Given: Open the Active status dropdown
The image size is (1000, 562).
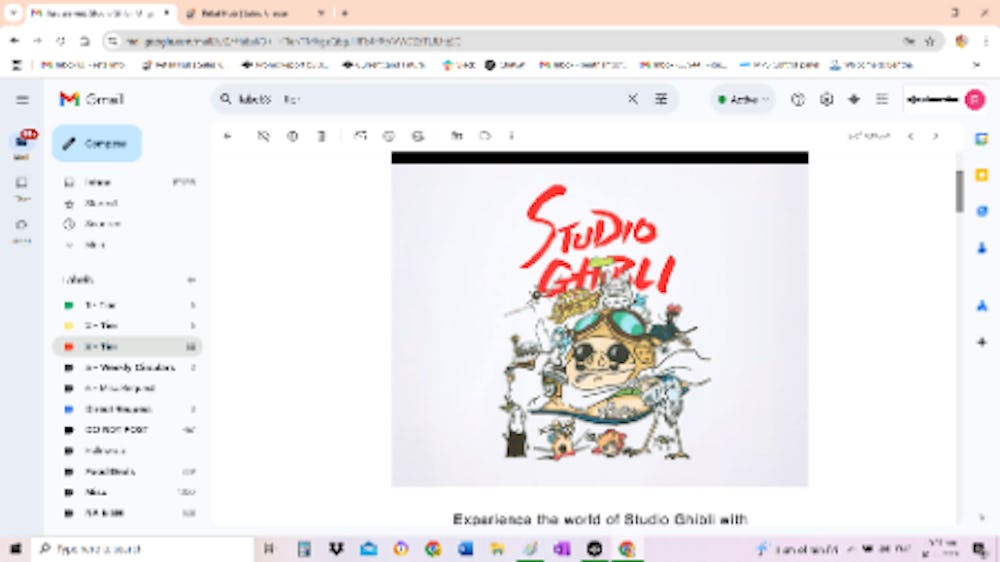Looking at the screenshot, I should click(x=743, y=100).
